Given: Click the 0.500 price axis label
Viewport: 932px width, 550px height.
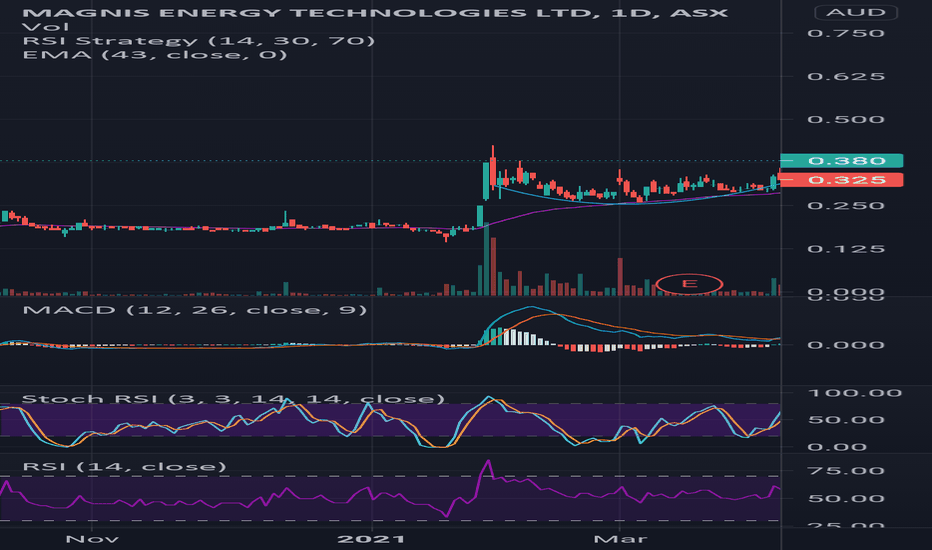Looking at the screenshot, I should click(x=846, y=120).
